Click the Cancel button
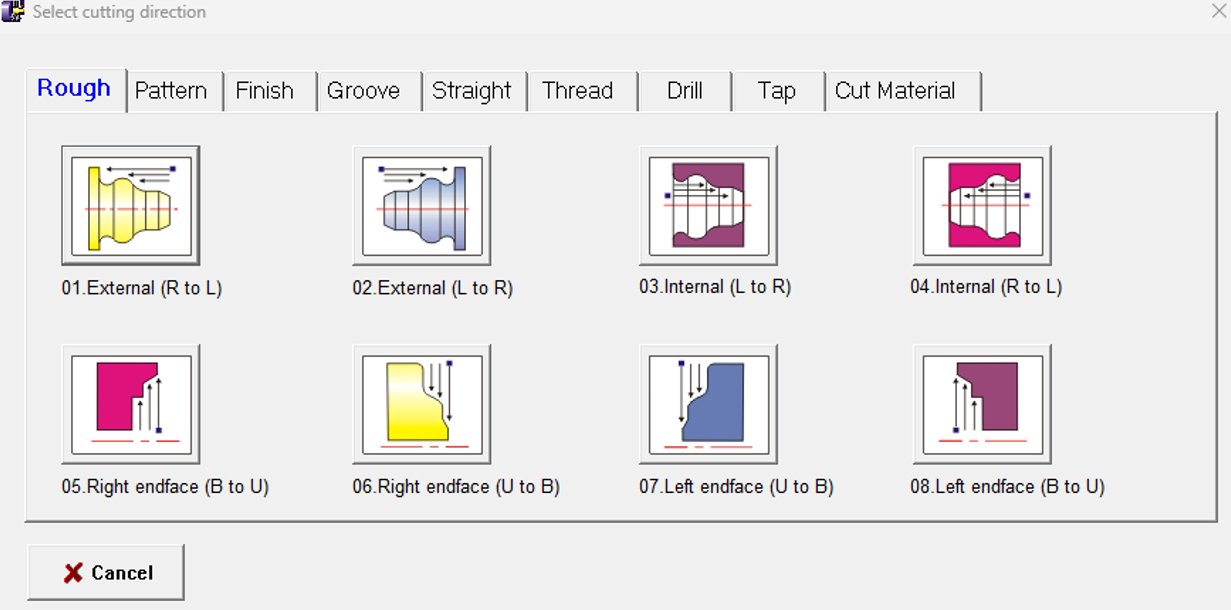 coord(106,572)
